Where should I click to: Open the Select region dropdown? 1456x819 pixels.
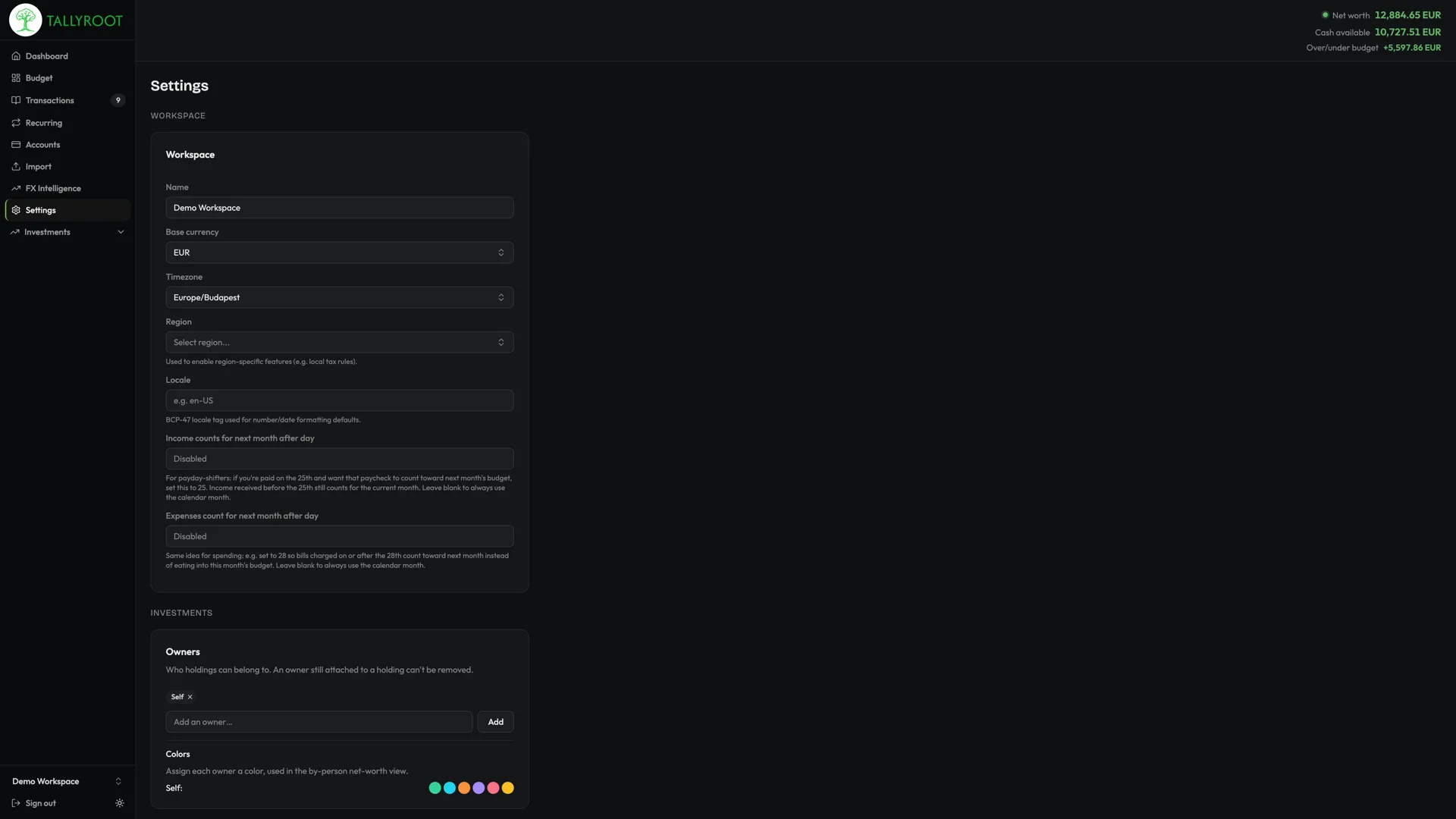click(x=340, y=342)
